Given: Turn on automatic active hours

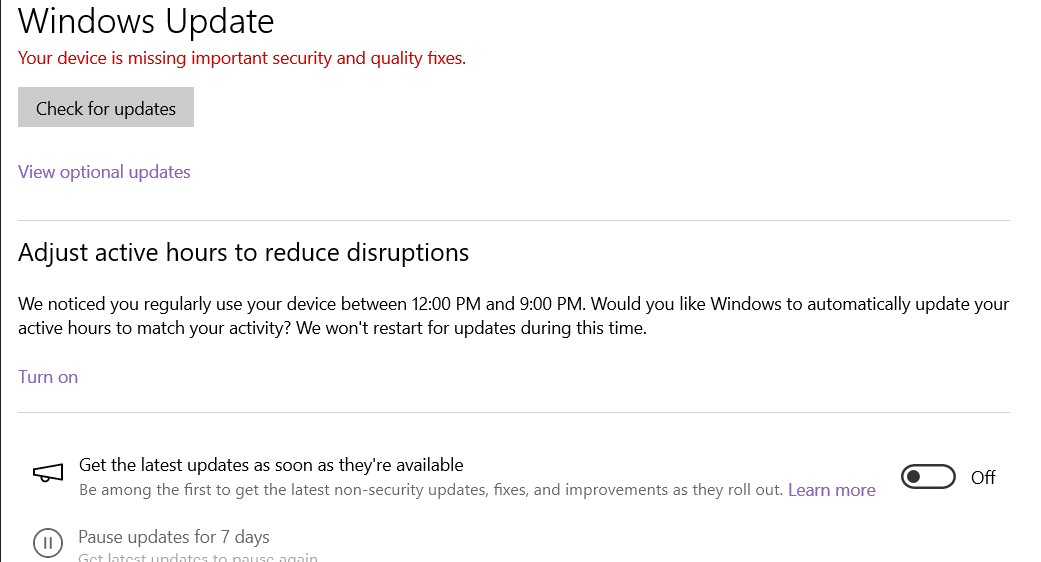Looking at the screenshot, I should (x=48, y=377).
